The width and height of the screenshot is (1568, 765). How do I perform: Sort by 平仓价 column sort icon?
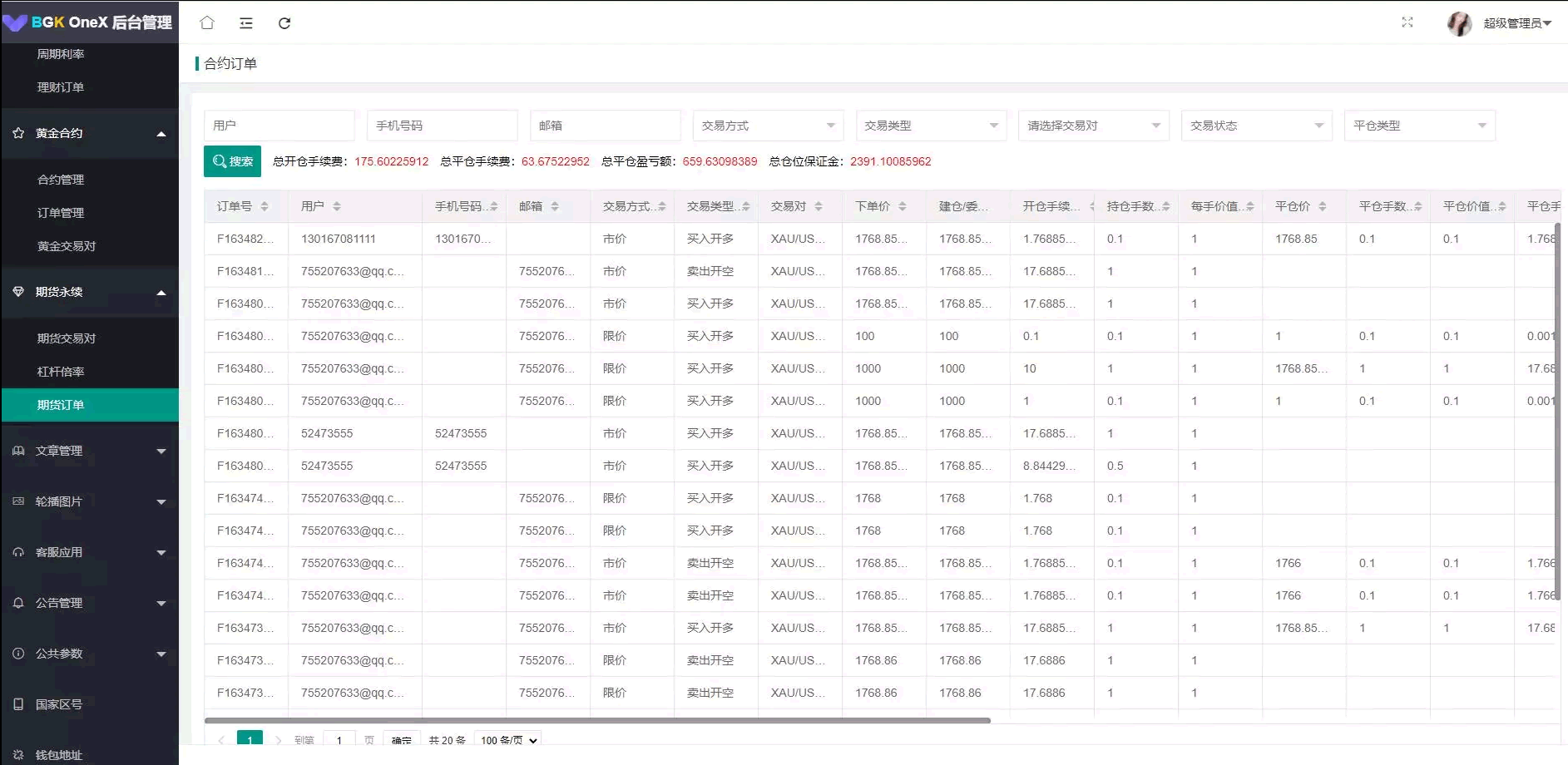tap(1322, 206)
